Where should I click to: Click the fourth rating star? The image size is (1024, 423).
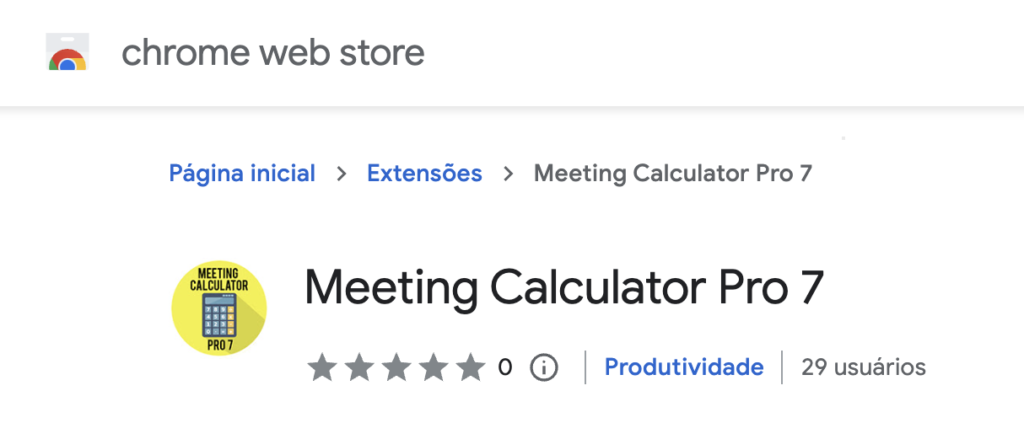(434, 368)
